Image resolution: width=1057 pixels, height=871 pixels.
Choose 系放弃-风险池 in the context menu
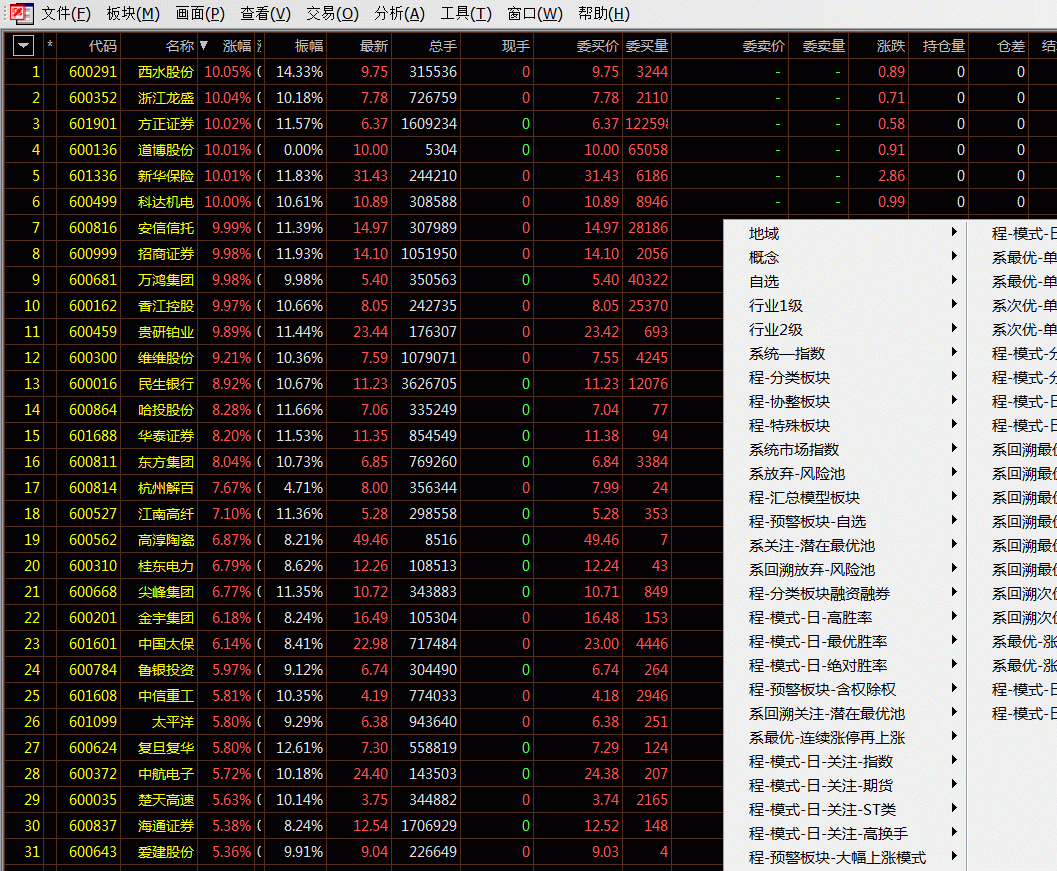845,473
